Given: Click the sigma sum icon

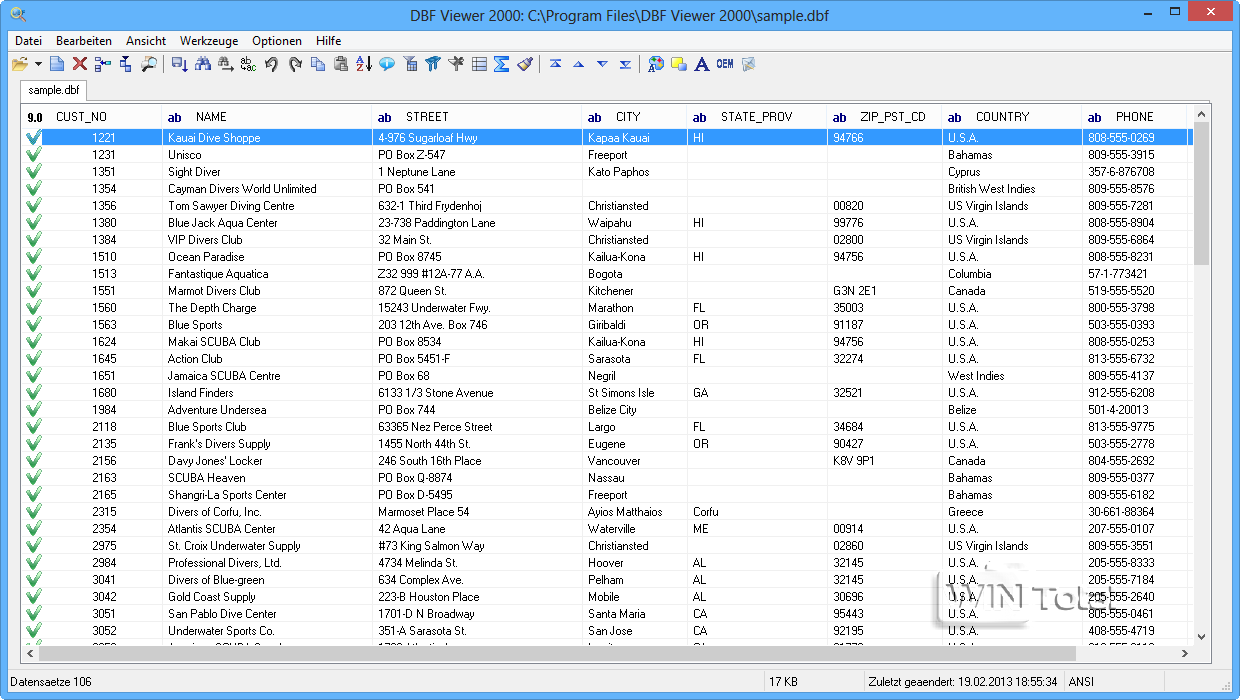Looking at the screenshot, I should (502, 64).
